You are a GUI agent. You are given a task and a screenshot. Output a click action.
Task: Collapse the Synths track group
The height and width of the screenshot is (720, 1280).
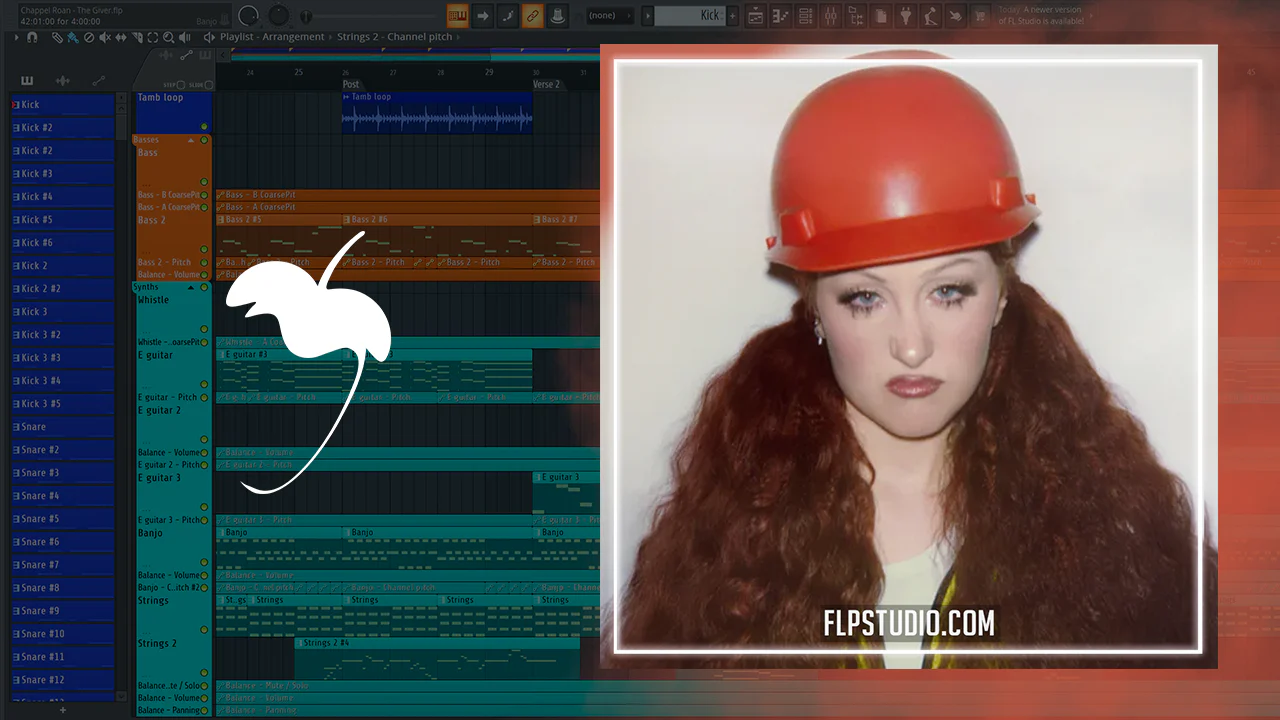click(191, 287)
